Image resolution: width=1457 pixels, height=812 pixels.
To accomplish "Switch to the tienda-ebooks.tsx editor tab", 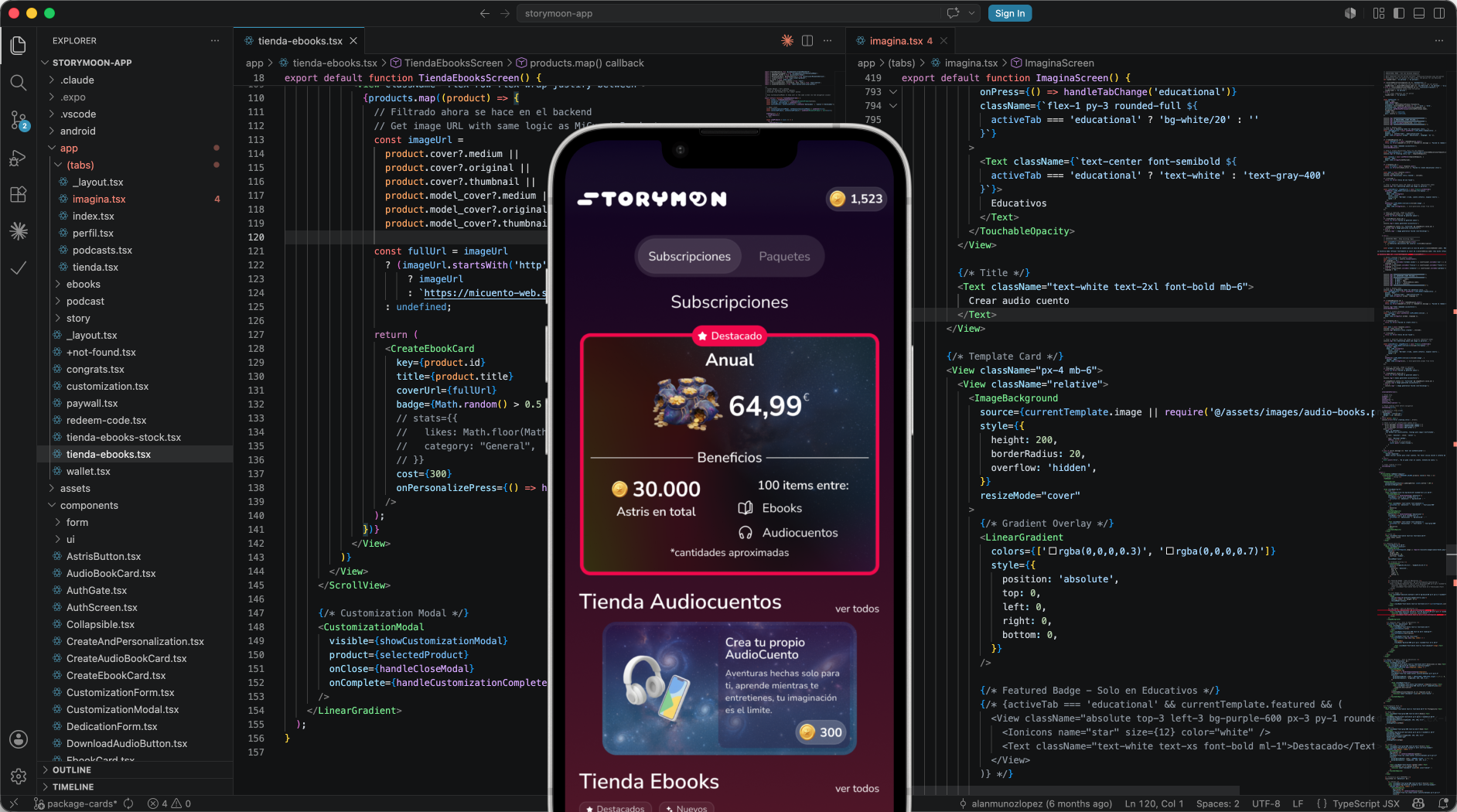I will (x=300, y=41).
